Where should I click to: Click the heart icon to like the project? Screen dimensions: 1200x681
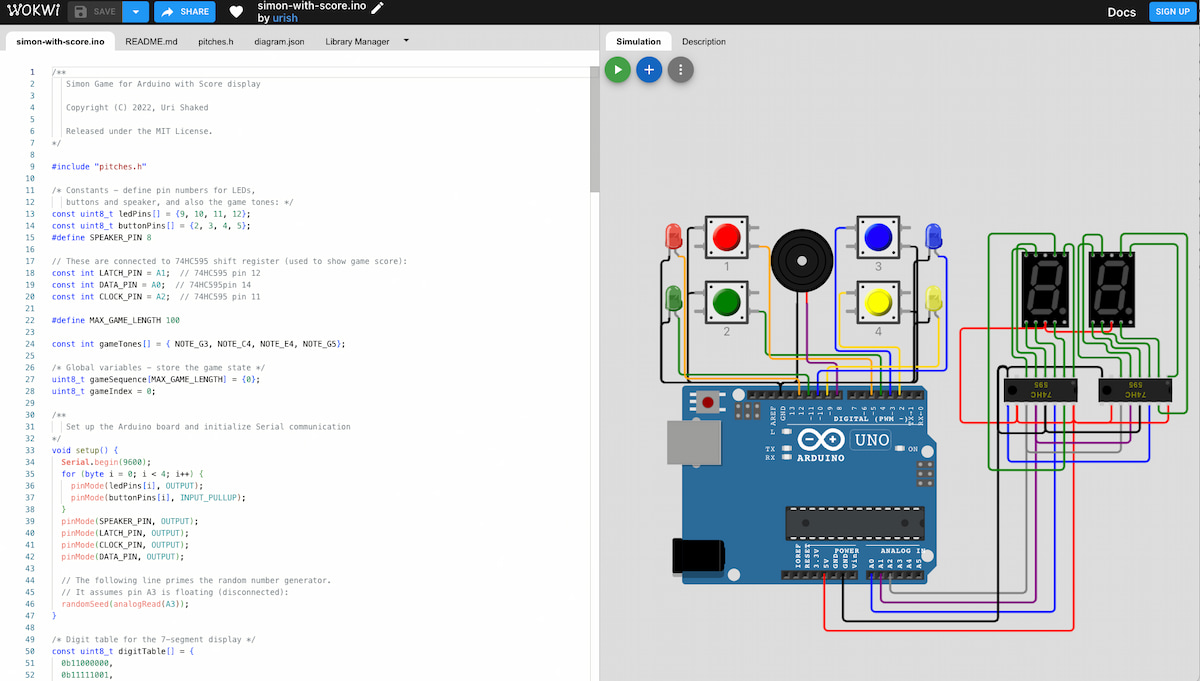point(236,12)
